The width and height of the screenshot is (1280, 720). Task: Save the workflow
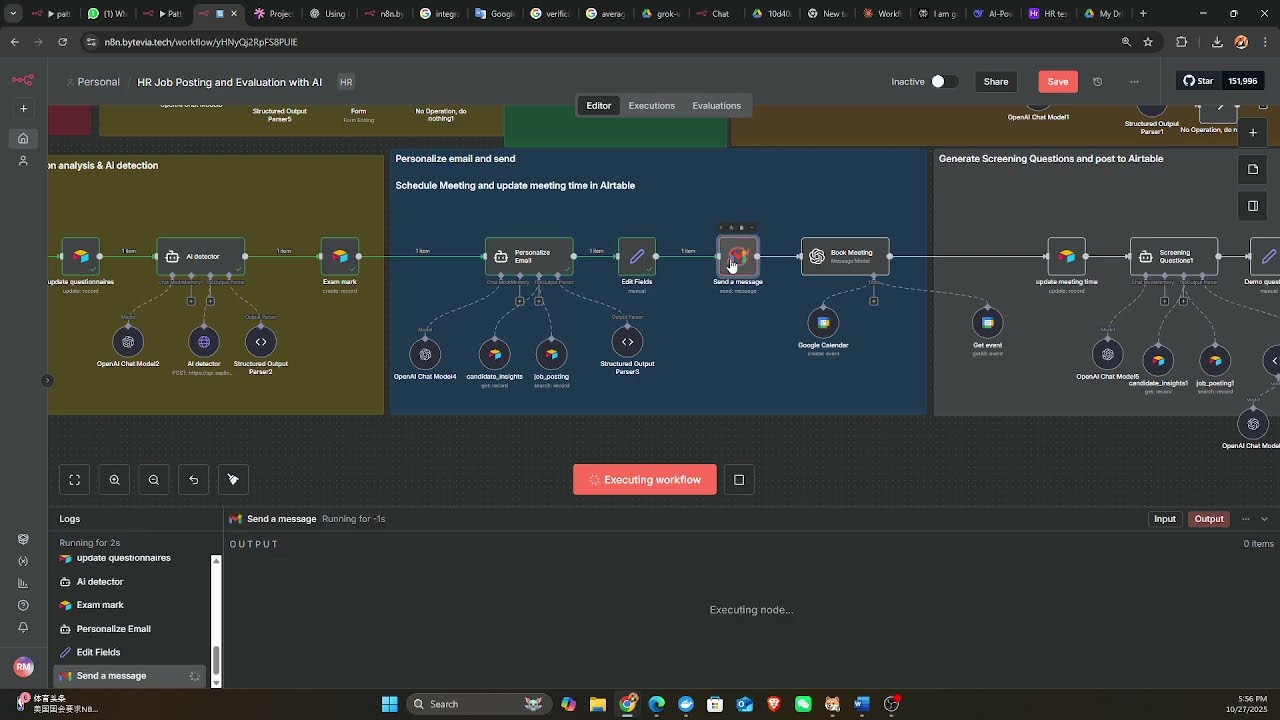(1058, 82)
